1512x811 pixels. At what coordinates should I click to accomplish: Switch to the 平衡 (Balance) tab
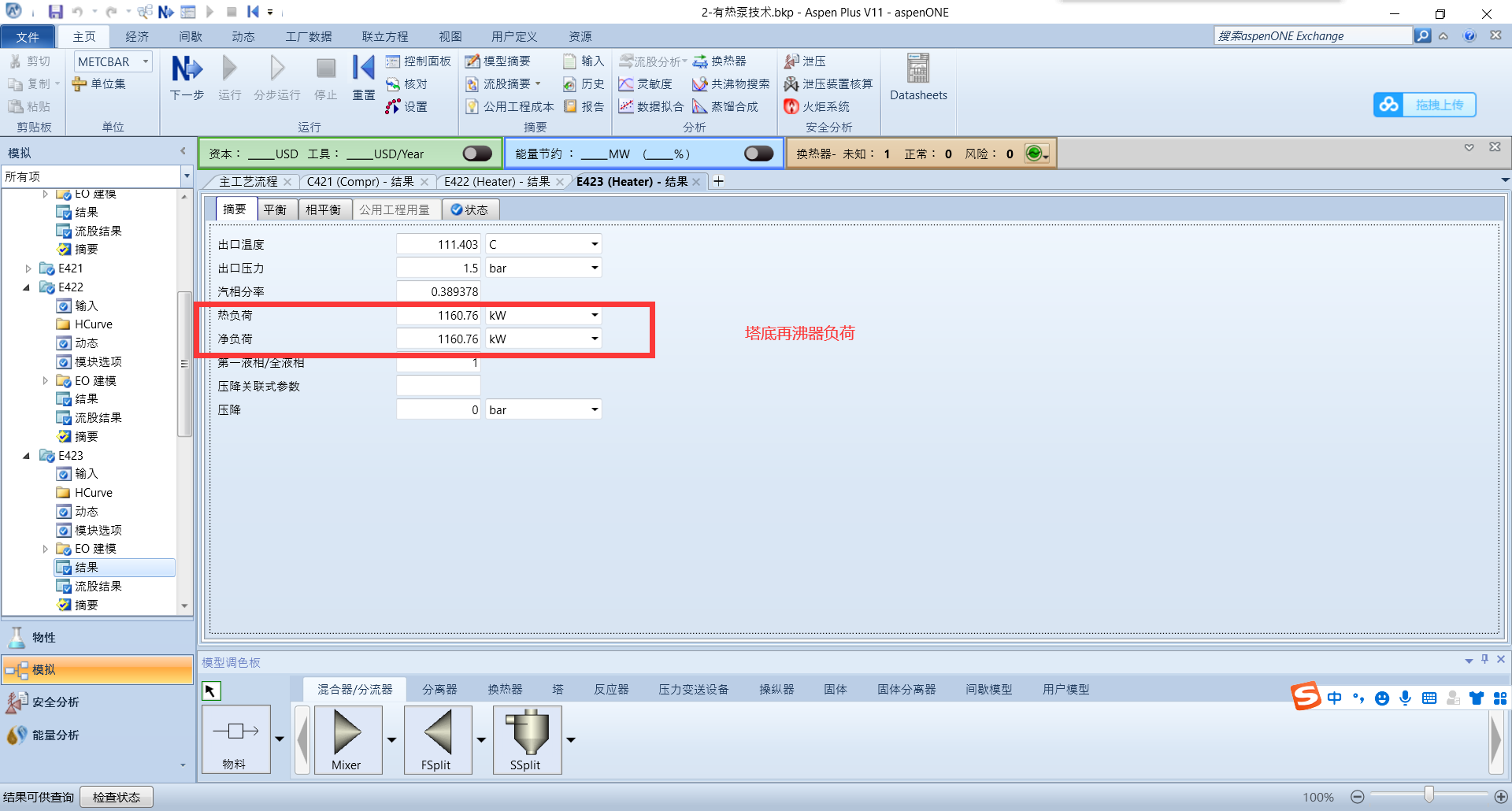click(x=276, y=209)
